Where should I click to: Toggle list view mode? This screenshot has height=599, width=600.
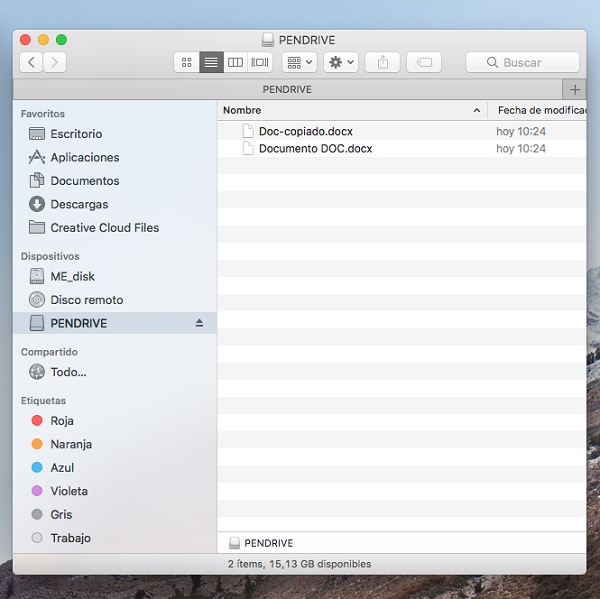[x=211, y=62]
